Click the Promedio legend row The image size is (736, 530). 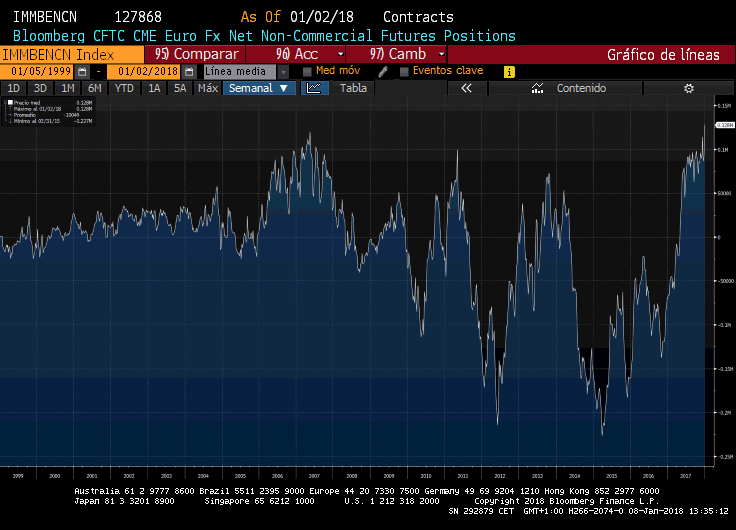pos(46,115)
